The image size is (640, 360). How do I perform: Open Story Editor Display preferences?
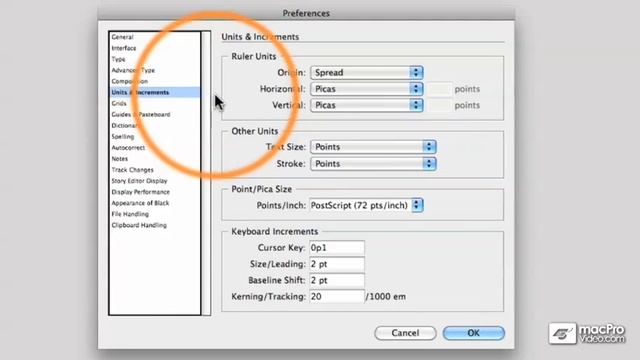pos(155,180)
